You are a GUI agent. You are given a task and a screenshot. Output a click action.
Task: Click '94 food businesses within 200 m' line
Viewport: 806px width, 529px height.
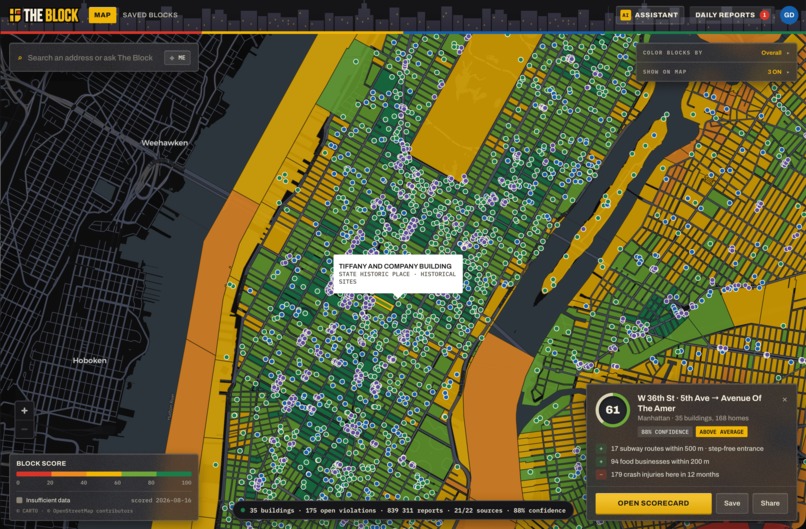tap(660, 462)
